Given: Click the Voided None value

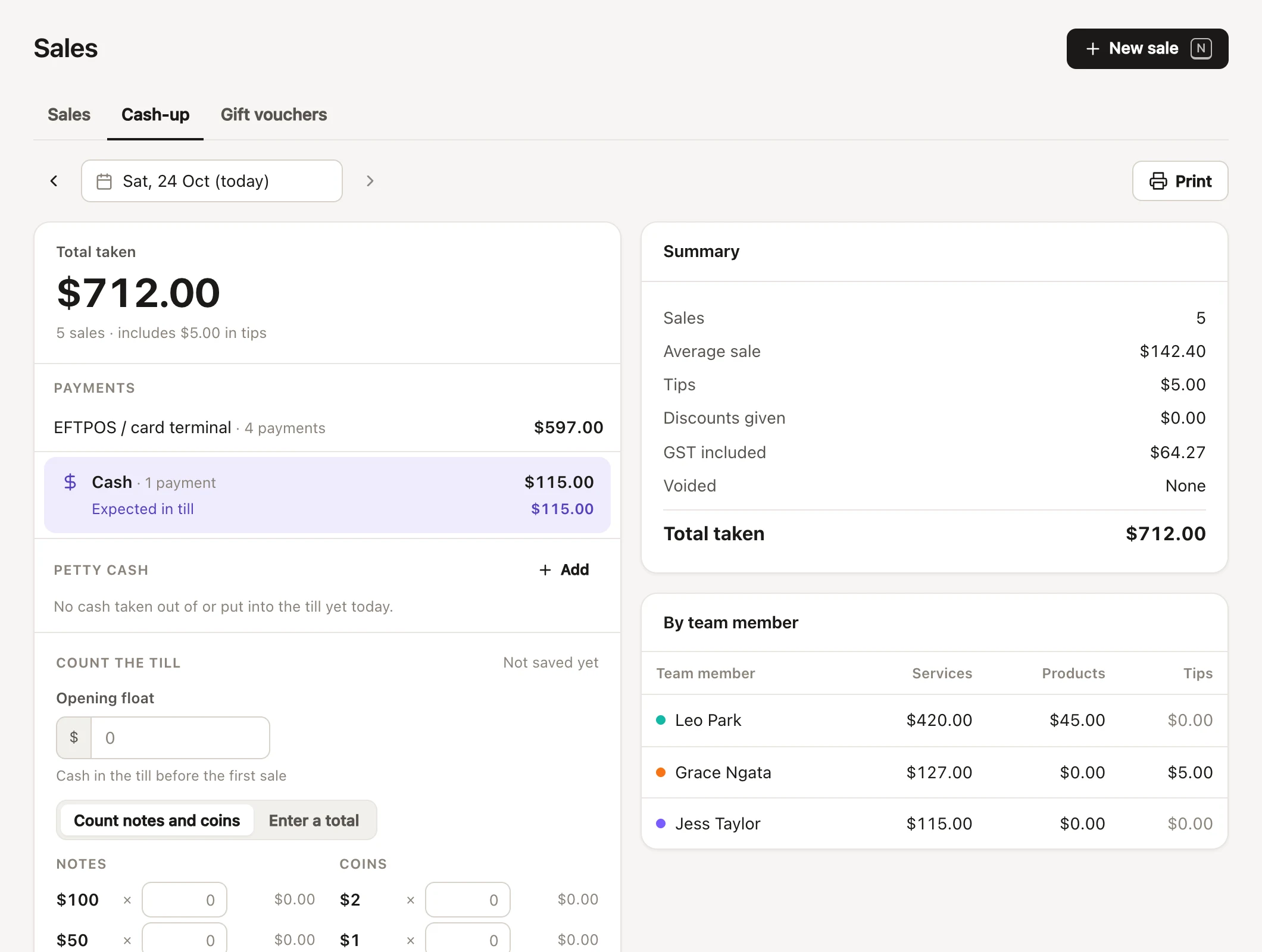Looking at the screenshot, I should [1185, 486].
